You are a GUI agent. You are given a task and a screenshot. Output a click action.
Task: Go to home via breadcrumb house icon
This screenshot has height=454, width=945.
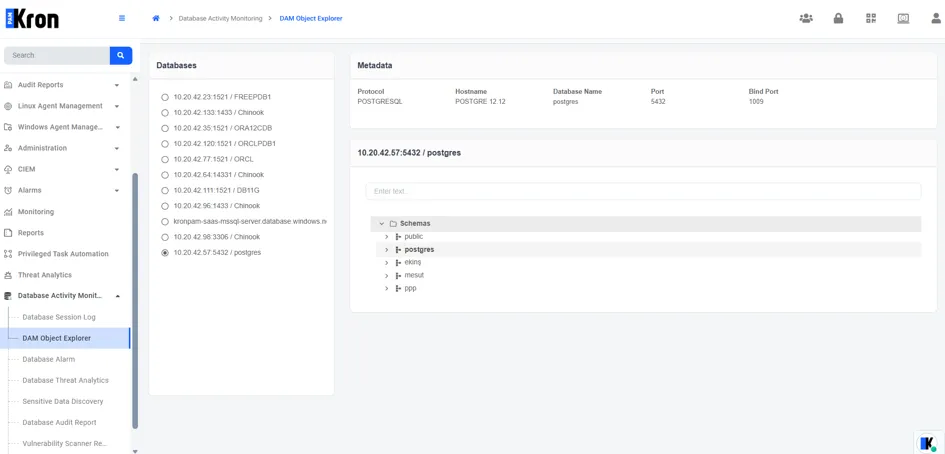coord(155,19)
